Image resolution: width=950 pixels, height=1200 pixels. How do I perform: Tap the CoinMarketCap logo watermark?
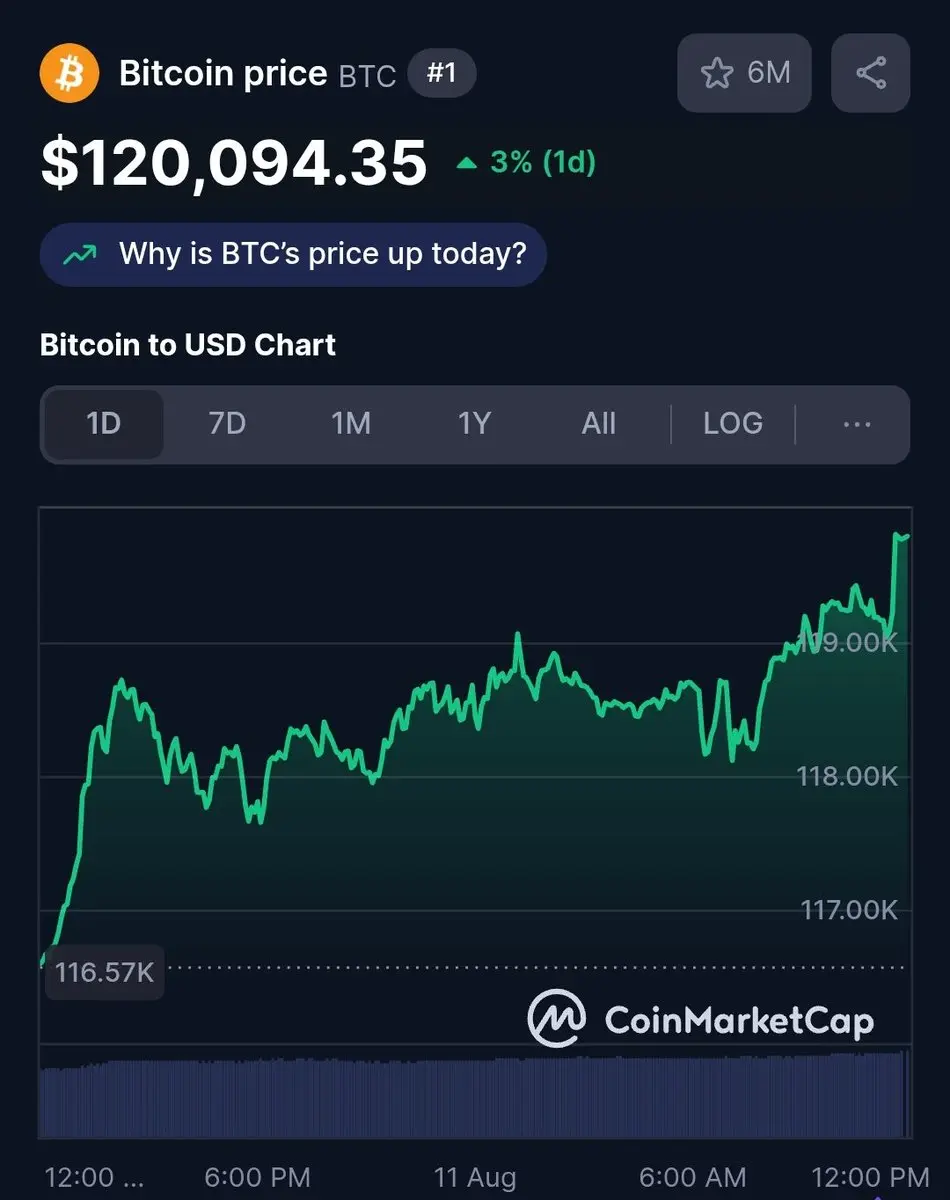point(701,1019)
